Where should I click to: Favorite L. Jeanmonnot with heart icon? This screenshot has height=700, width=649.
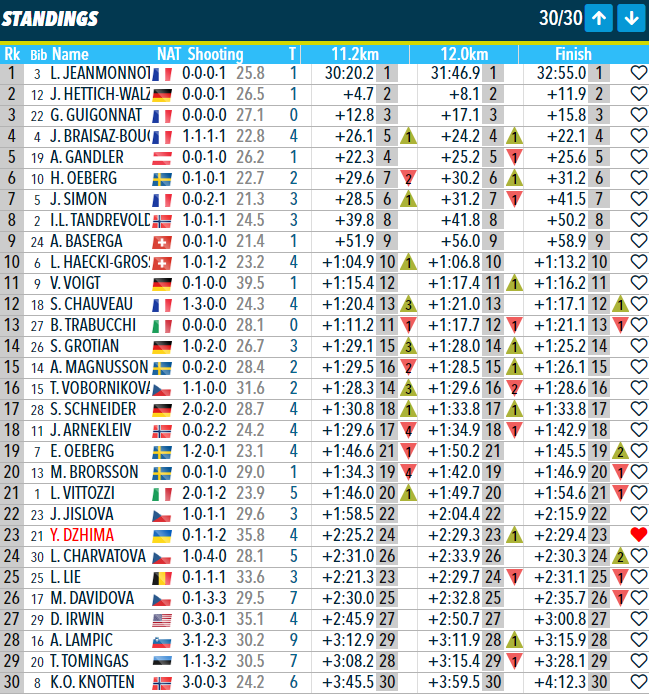click(x=639, y=72)
